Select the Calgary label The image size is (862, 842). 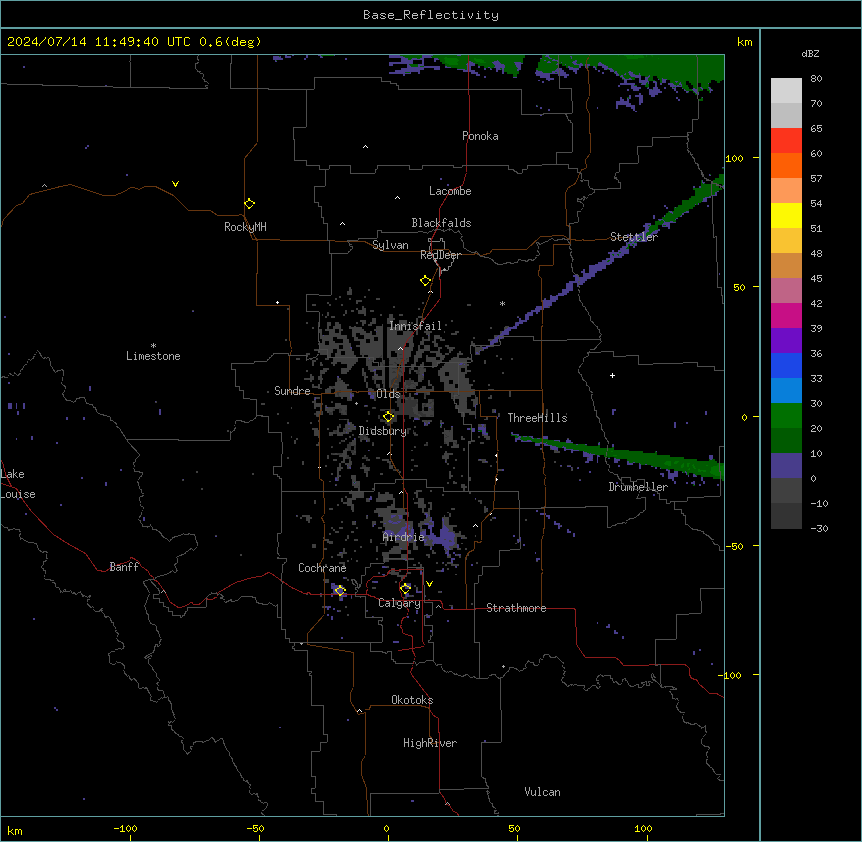[x=399, y=603]
